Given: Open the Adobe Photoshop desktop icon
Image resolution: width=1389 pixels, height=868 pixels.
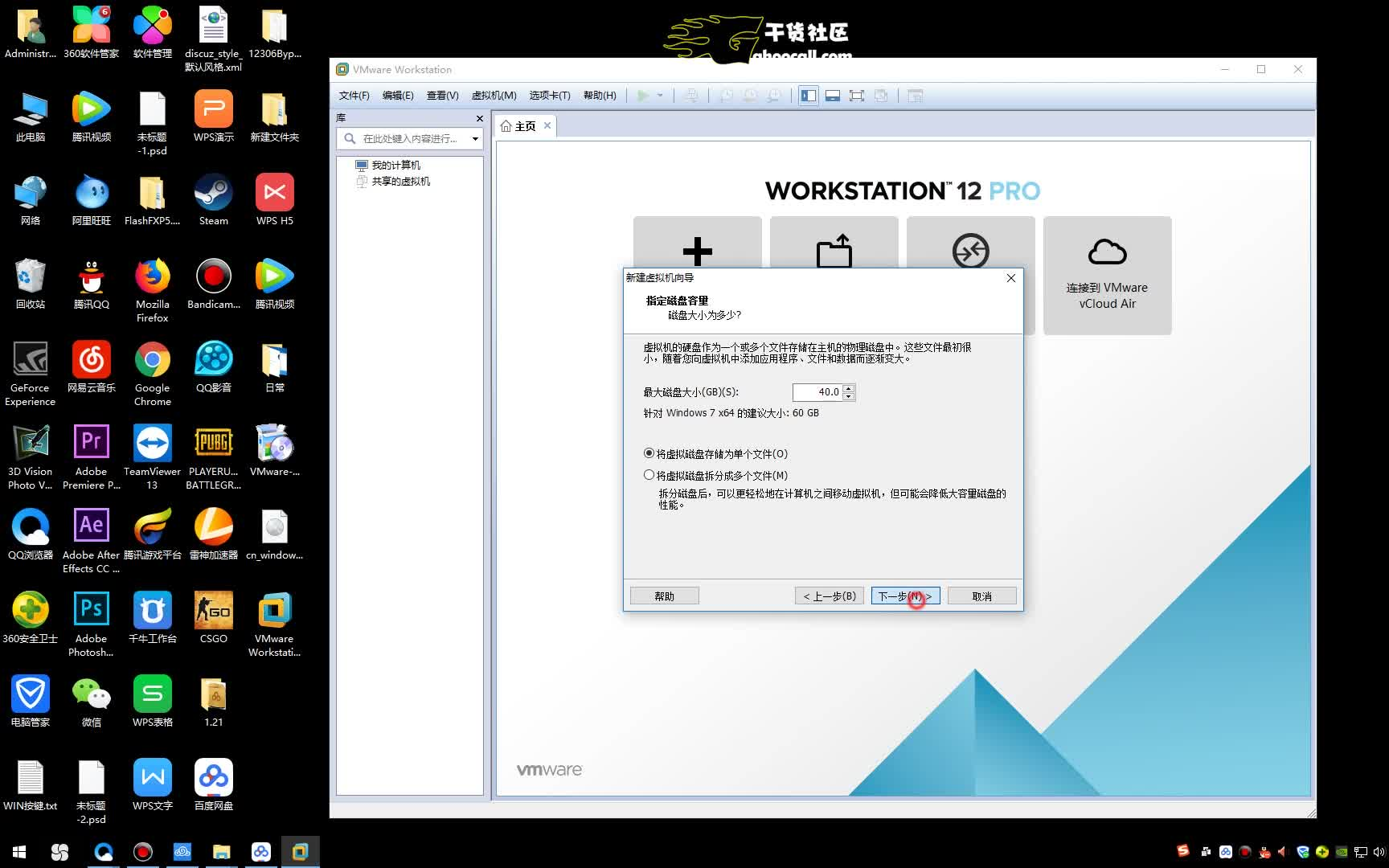Looking at the screenshot, I should coord(92,624).
